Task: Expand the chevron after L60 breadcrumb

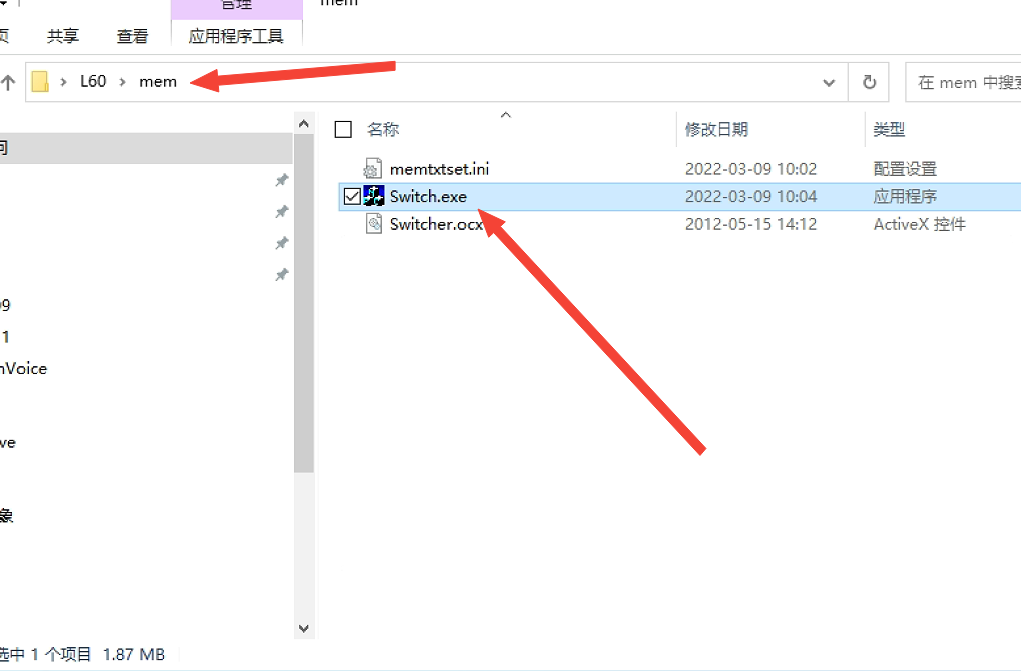Action: (x=122, y=82)
